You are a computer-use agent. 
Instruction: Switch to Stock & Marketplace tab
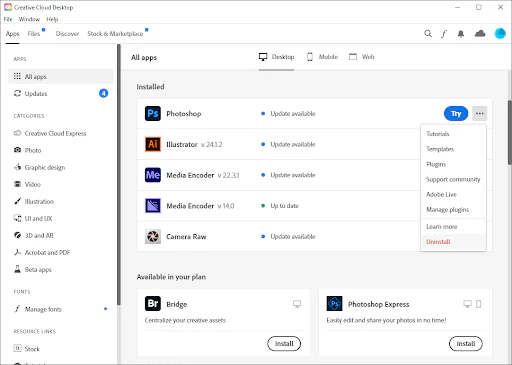[x=115, y=34]
